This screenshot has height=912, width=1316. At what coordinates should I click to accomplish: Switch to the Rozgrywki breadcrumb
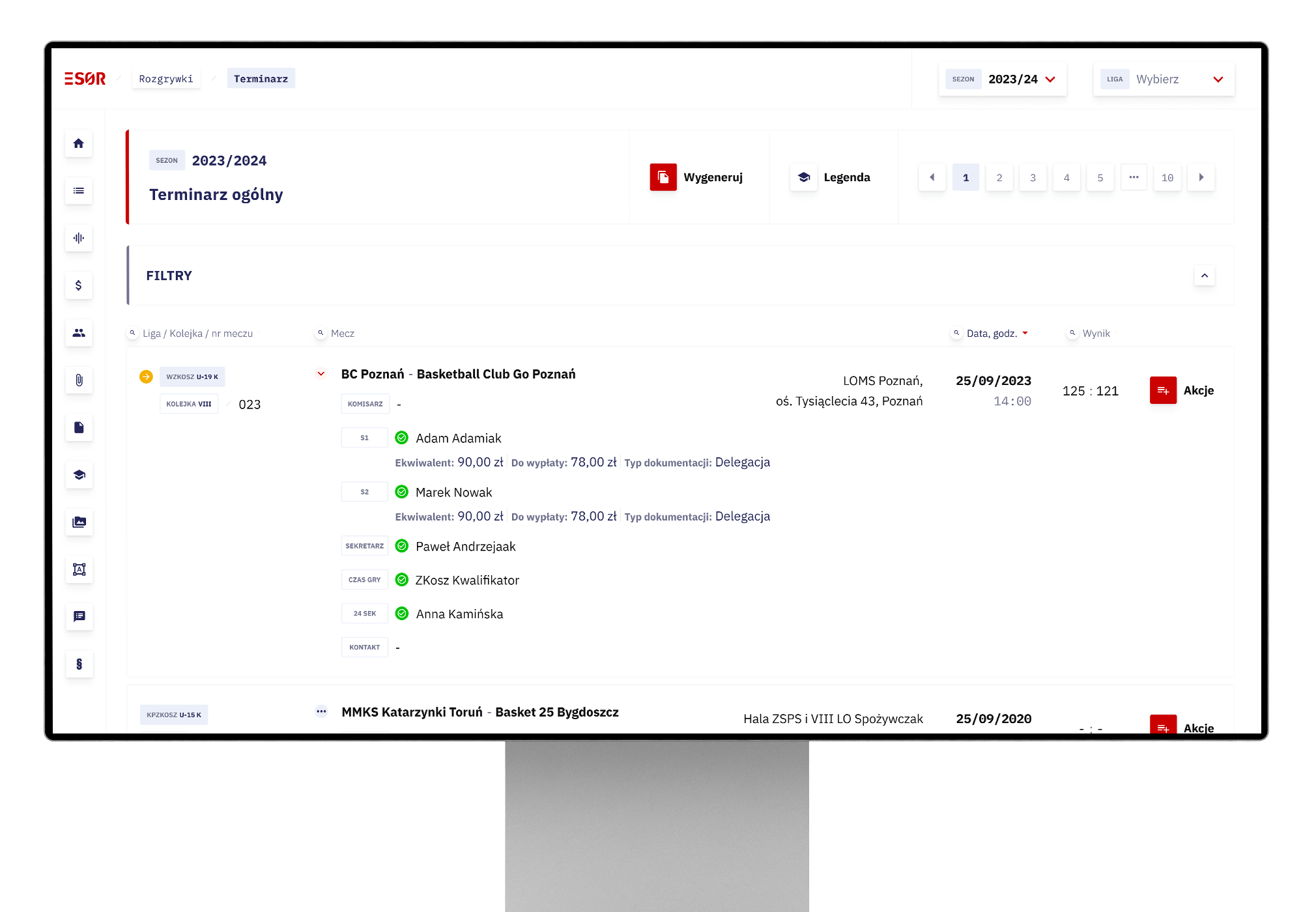point(165,79)
